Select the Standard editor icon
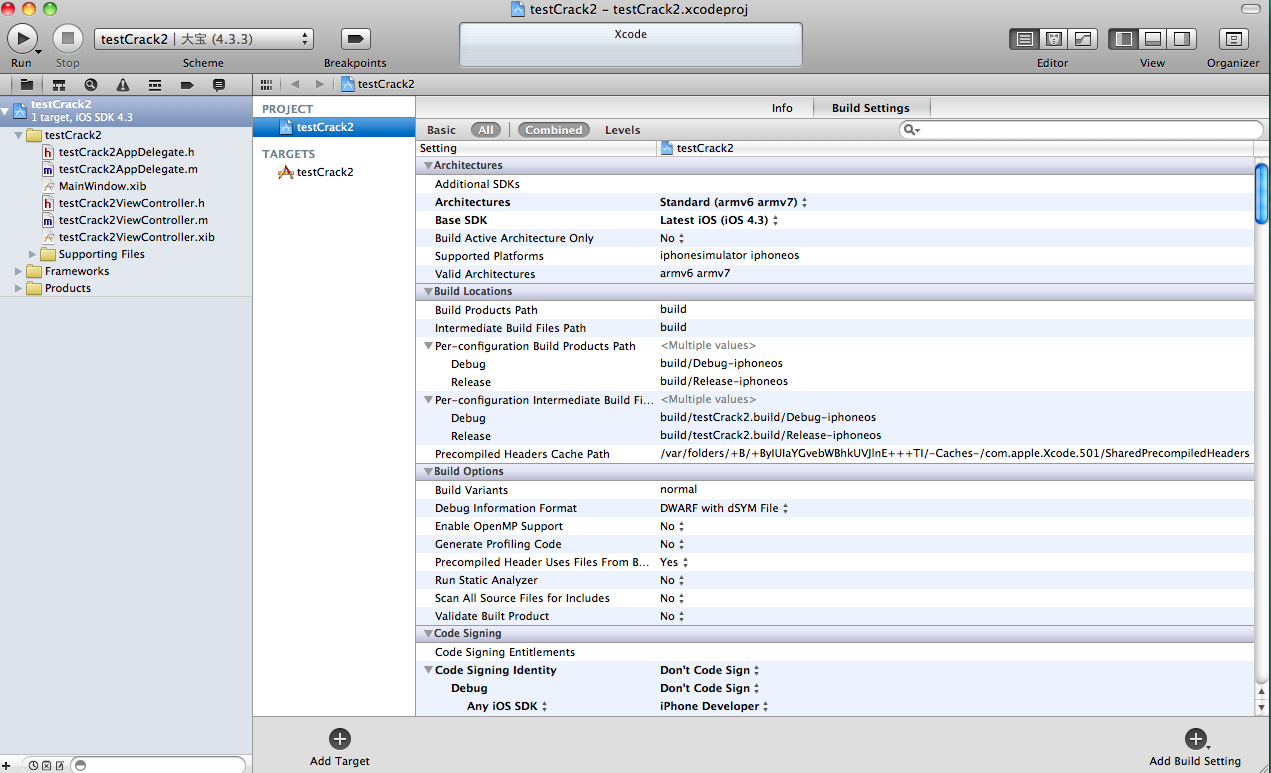The width and height of the screenshot is (1271, 773). tap(1024, 39)
